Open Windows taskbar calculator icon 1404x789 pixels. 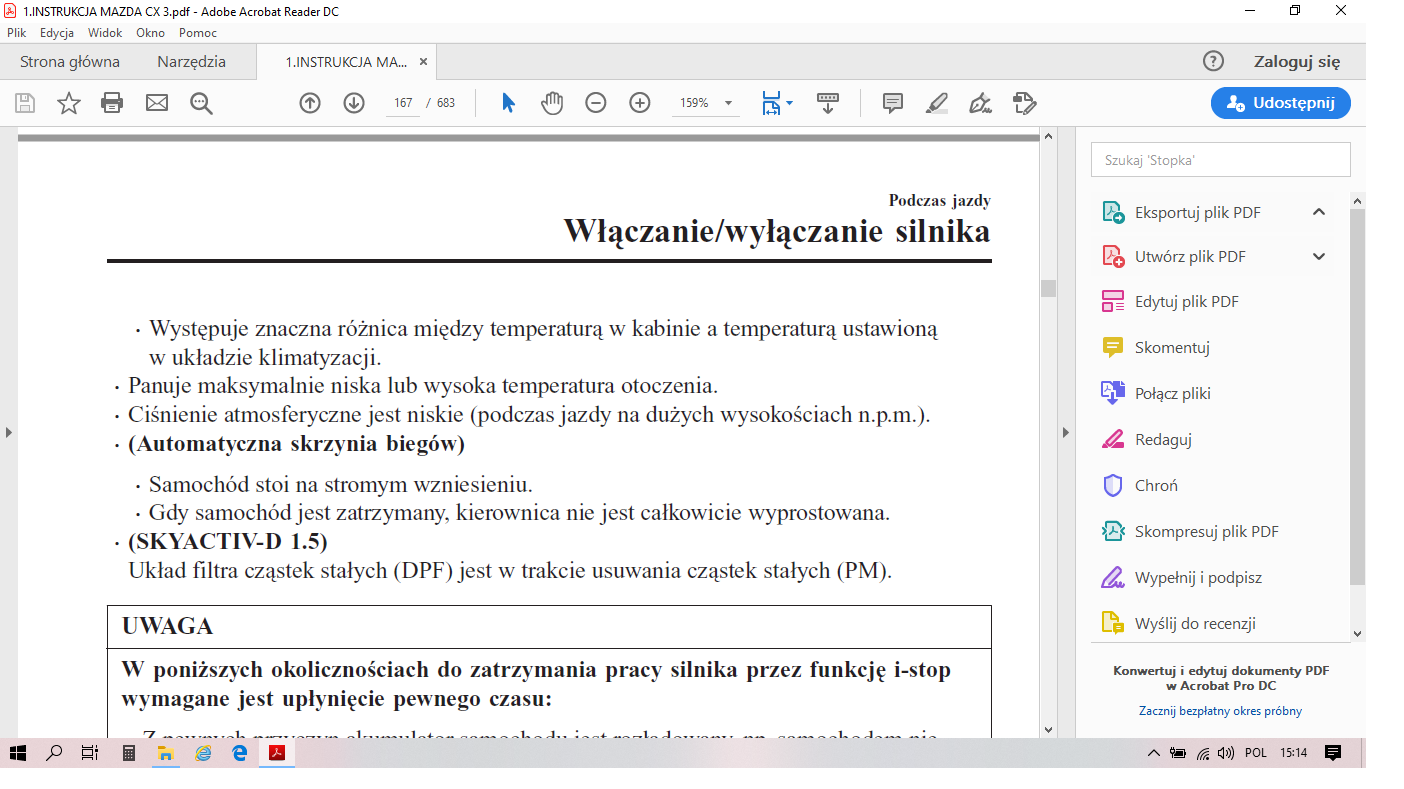[129, 753]
